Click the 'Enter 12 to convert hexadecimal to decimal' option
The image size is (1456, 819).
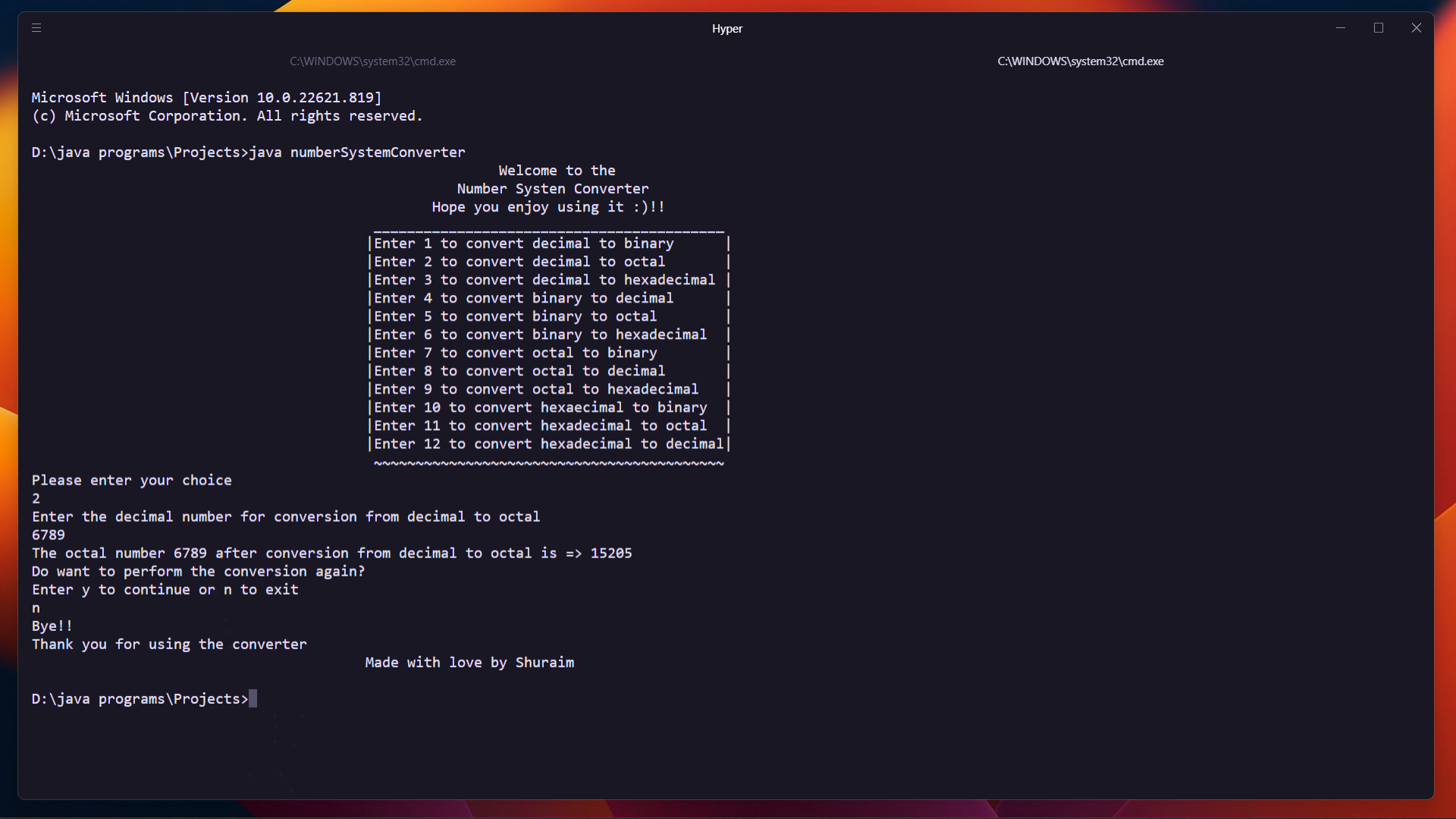pyautogui.click(x=548, y=444)
